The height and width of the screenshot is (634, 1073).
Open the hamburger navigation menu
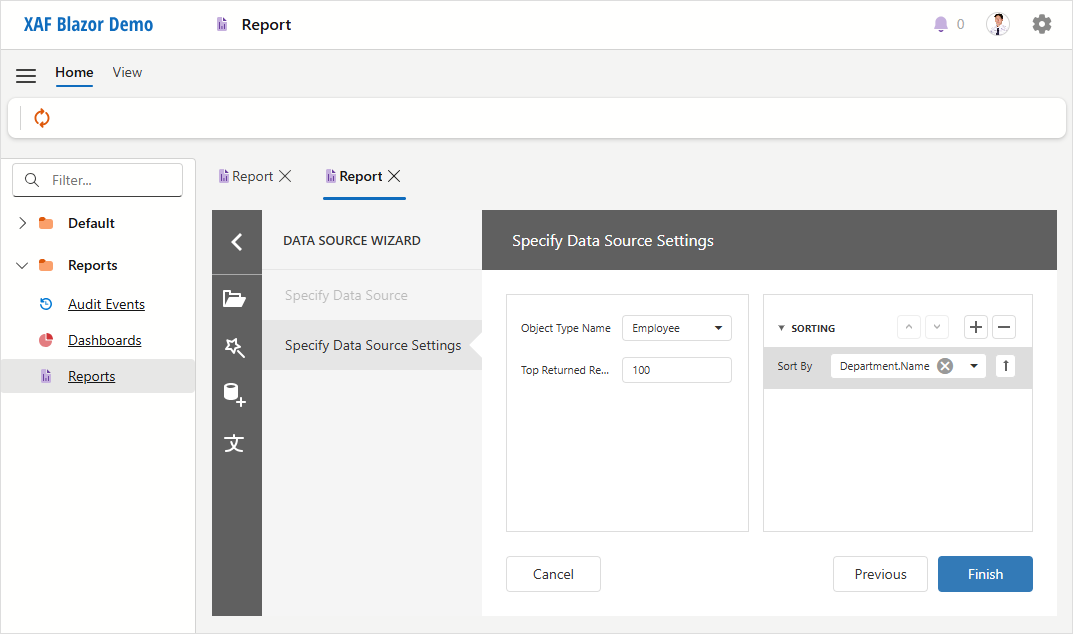pos(26,75)
